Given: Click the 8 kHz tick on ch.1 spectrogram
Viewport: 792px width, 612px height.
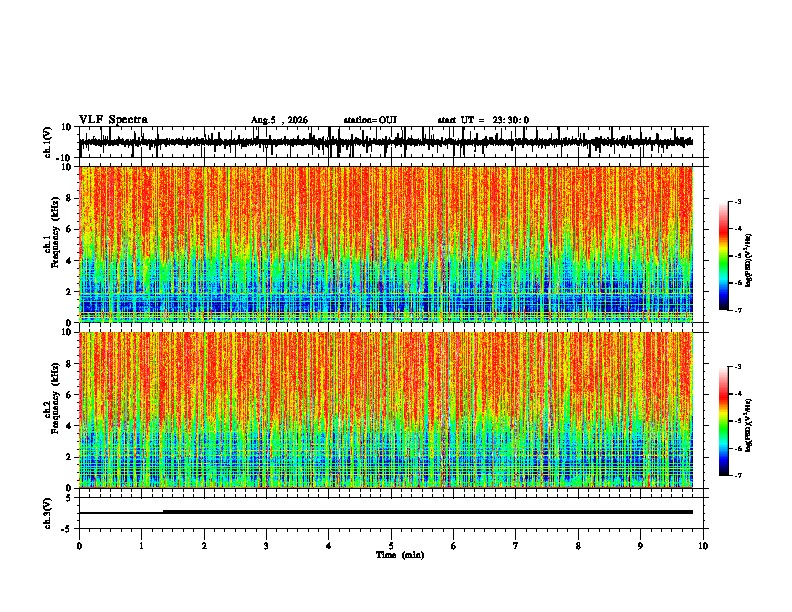Looking at the screenshot, I should 69,198.
